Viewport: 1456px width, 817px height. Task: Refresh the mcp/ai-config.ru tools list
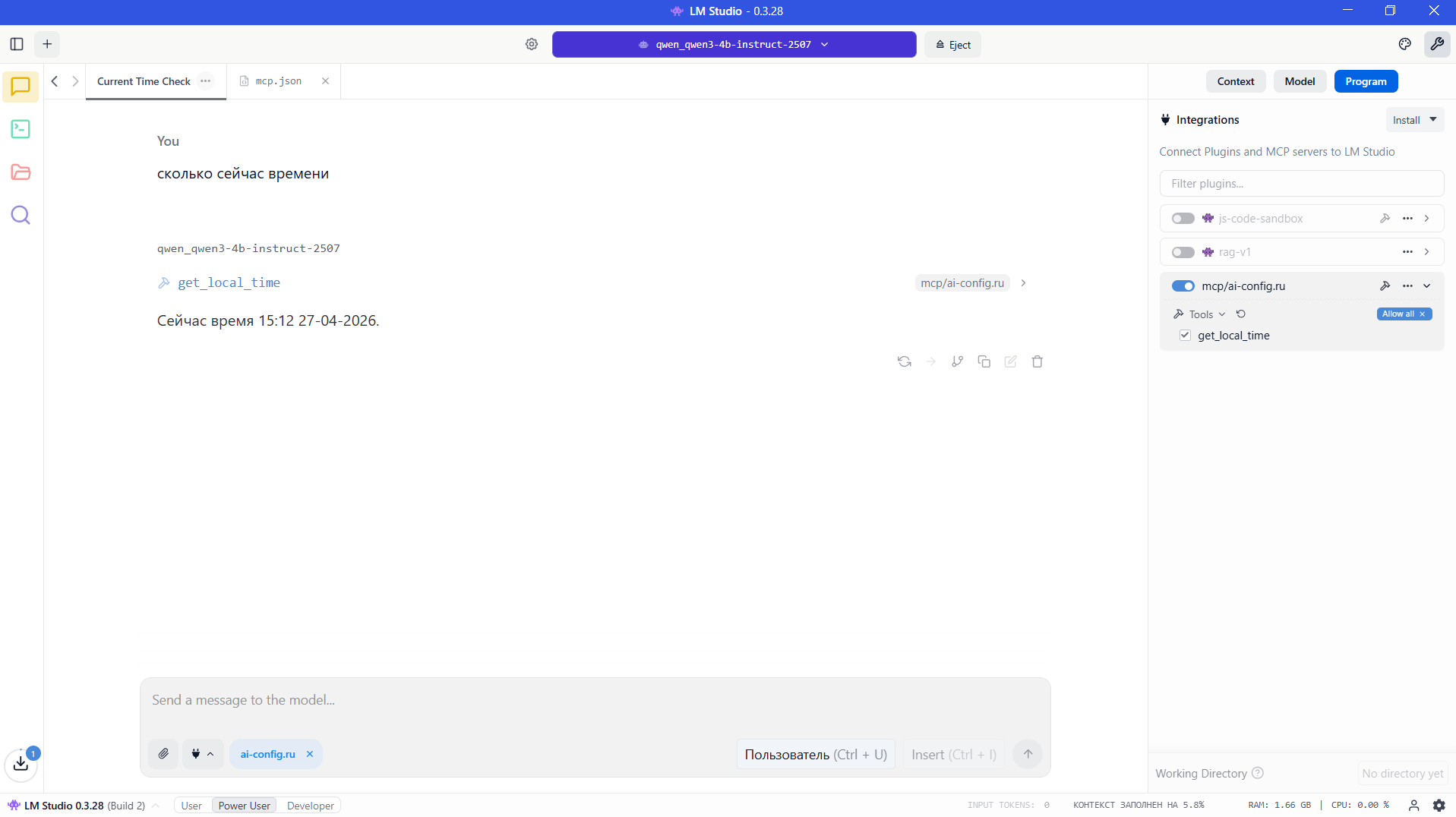(1241, 314)
